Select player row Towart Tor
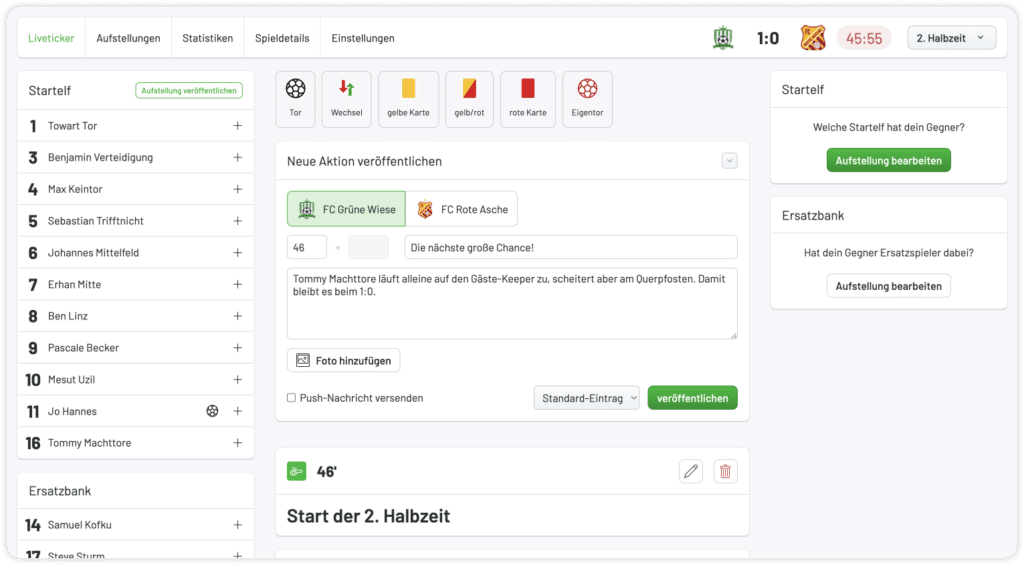1024x565 pixels. 136,125
